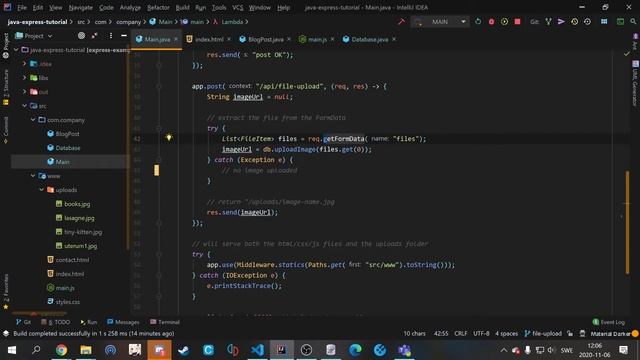Click the expand/collapse all icon in Project panel
This screenshot has height=360, width=640.
[x=95, y=36]
